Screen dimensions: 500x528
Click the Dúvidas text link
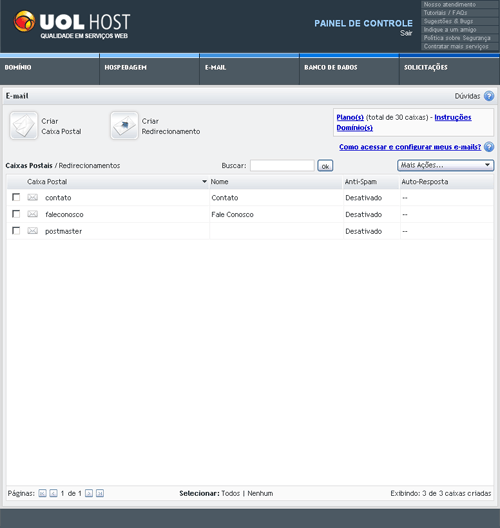467,96
